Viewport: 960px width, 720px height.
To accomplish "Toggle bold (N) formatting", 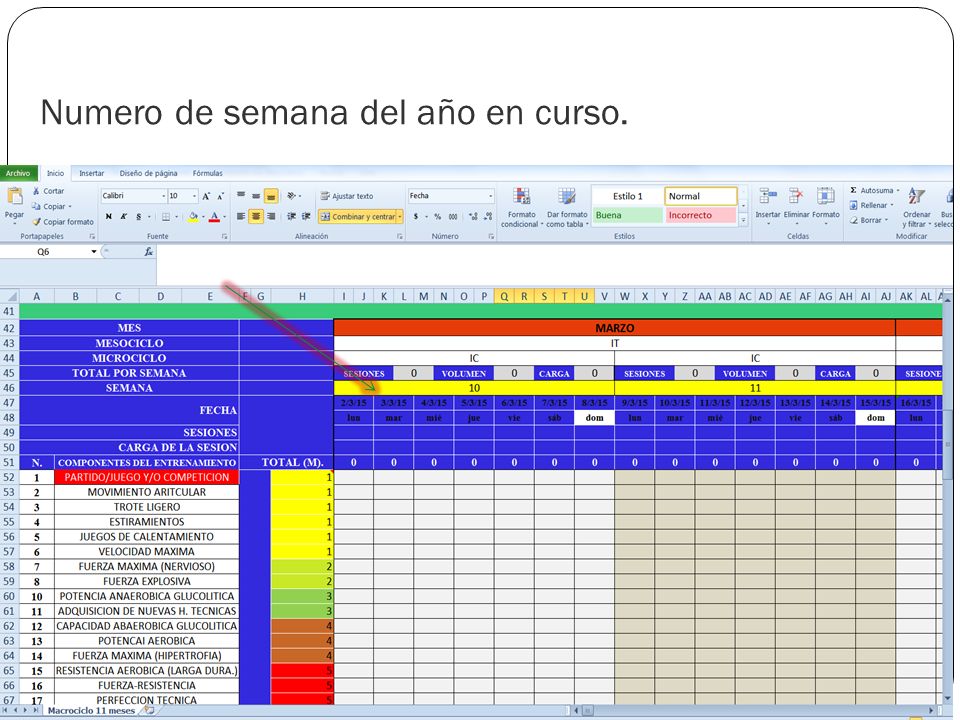I will pyautogui.click(x=108, y=216).
